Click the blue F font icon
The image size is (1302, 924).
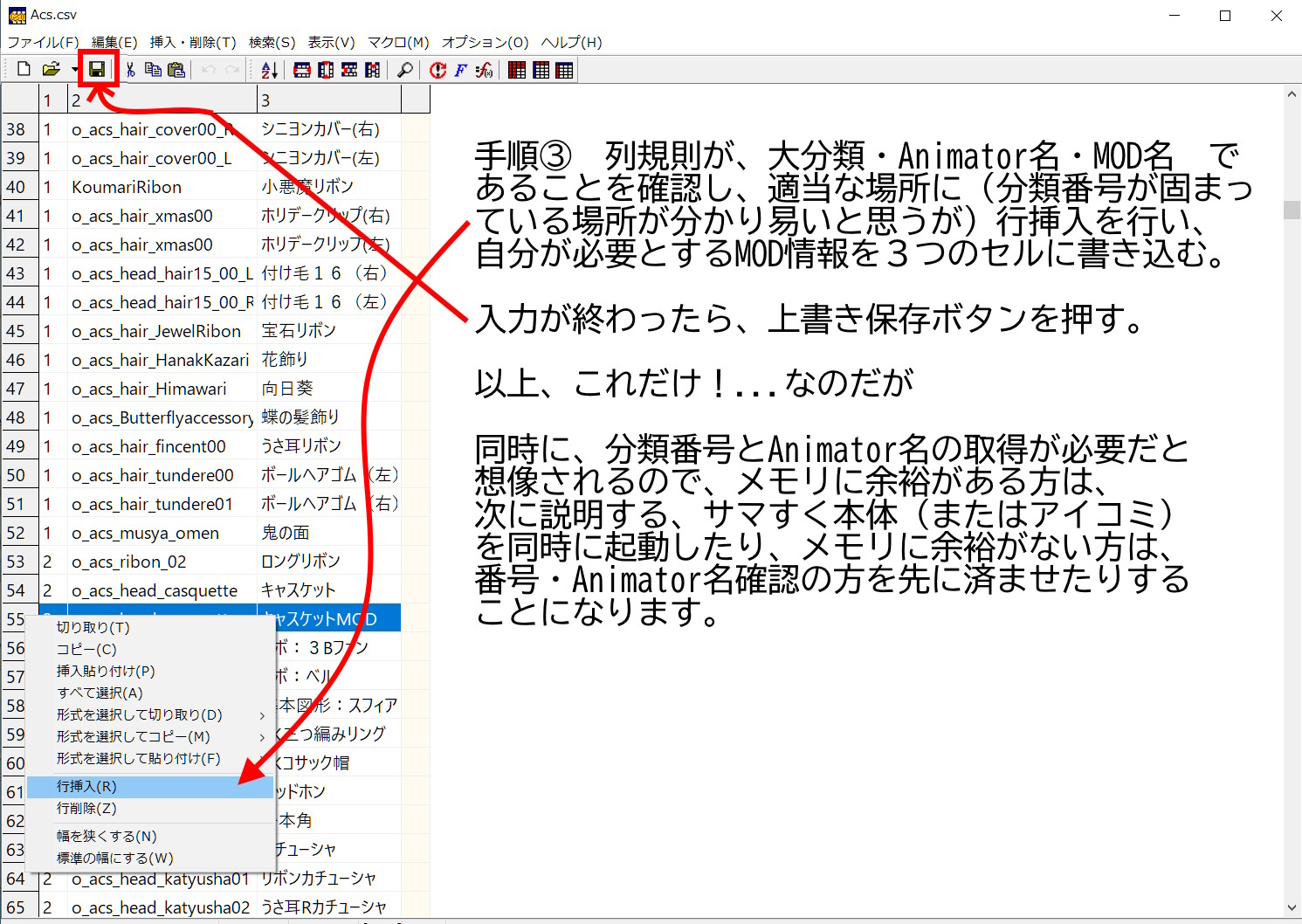(x=460, y=70)
